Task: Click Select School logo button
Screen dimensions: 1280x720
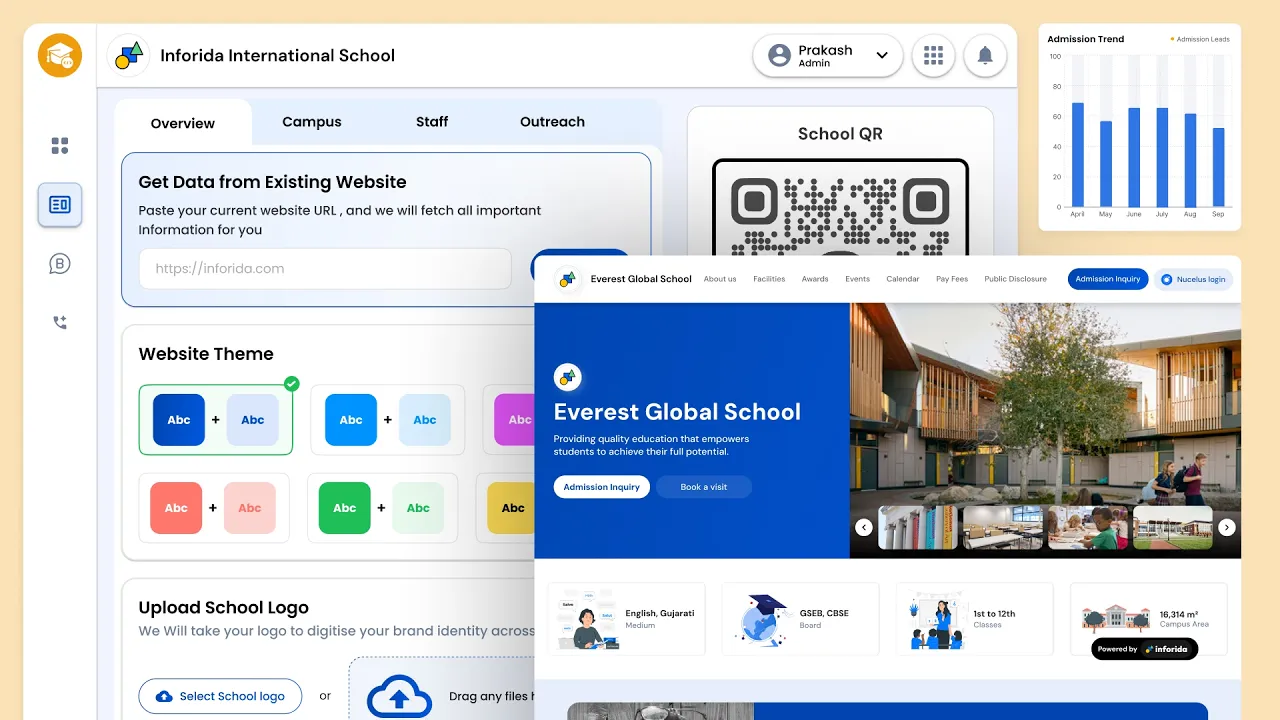Action: 220,696
